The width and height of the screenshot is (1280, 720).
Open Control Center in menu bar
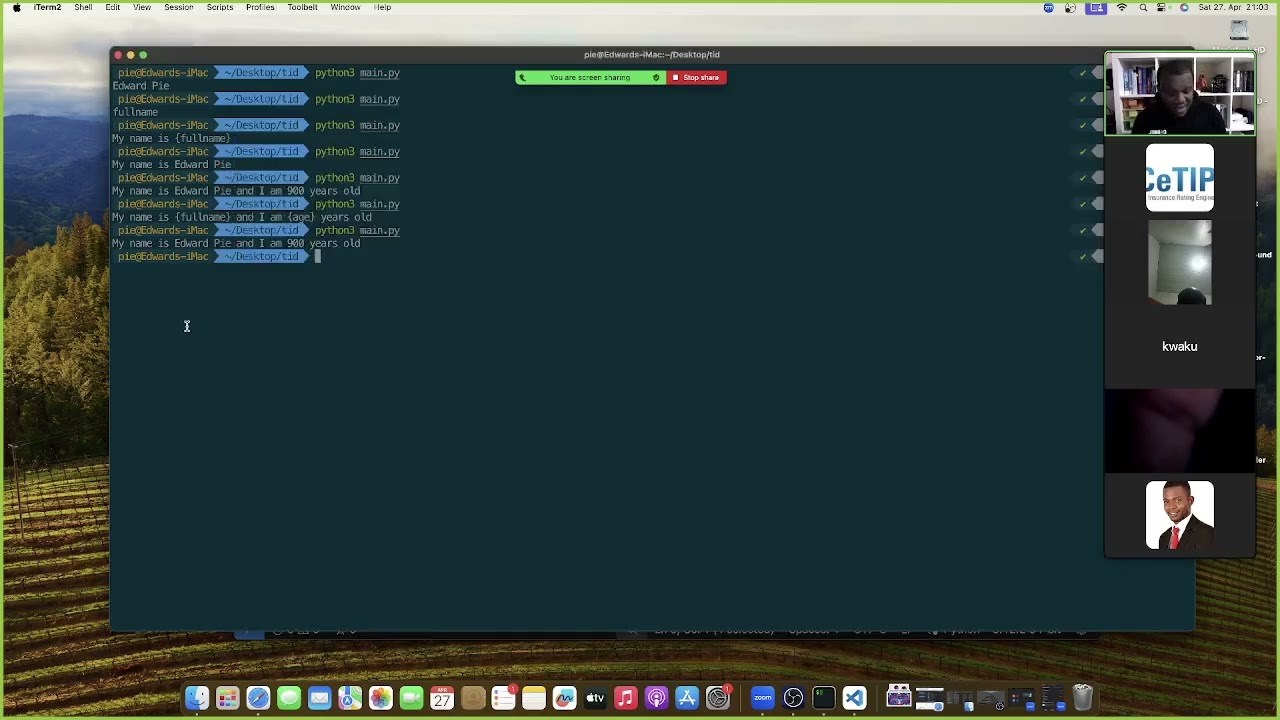(x=1162, y=7)
